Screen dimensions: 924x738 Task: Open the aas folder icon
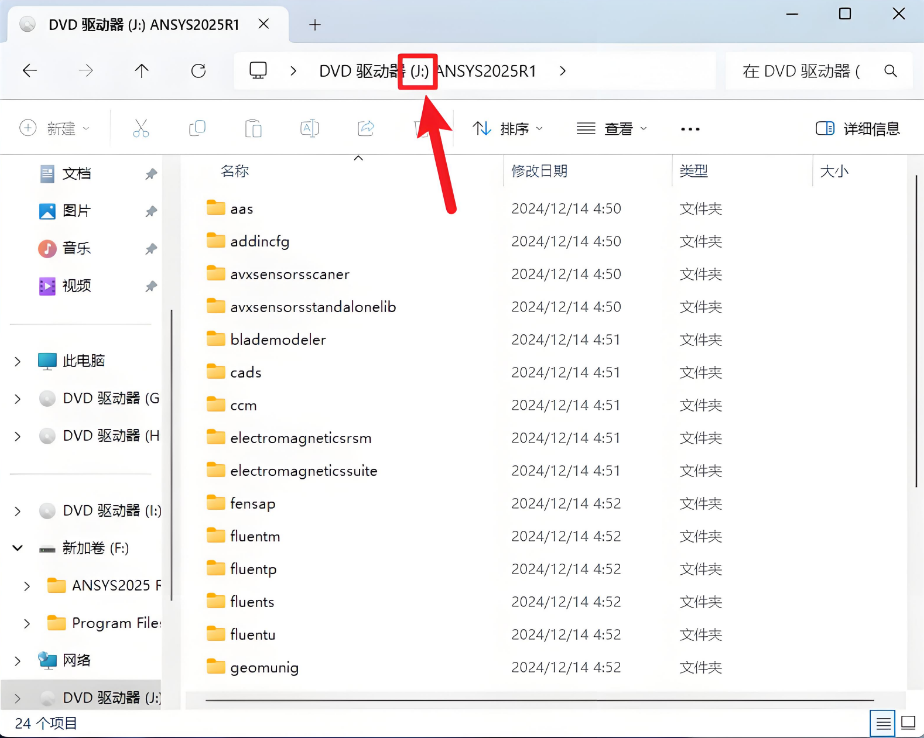coord(216,208)
